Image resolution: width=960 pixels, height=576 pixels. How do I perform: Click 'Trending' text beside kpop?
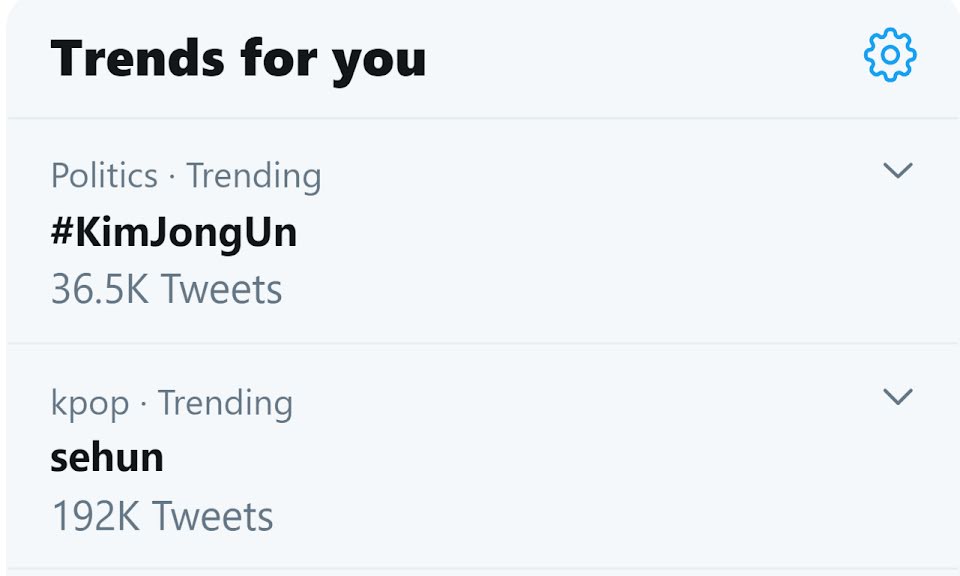pos(225,403)
